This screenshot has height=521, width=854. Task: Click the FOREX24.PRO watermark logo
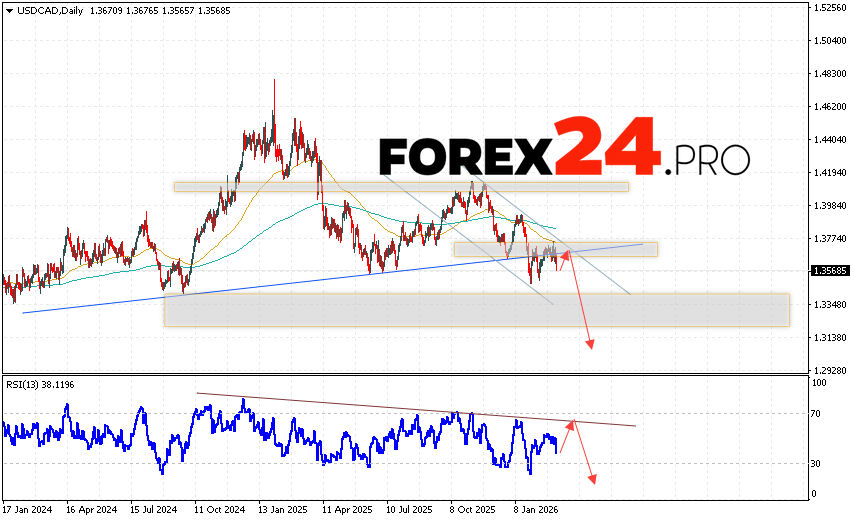564,150
